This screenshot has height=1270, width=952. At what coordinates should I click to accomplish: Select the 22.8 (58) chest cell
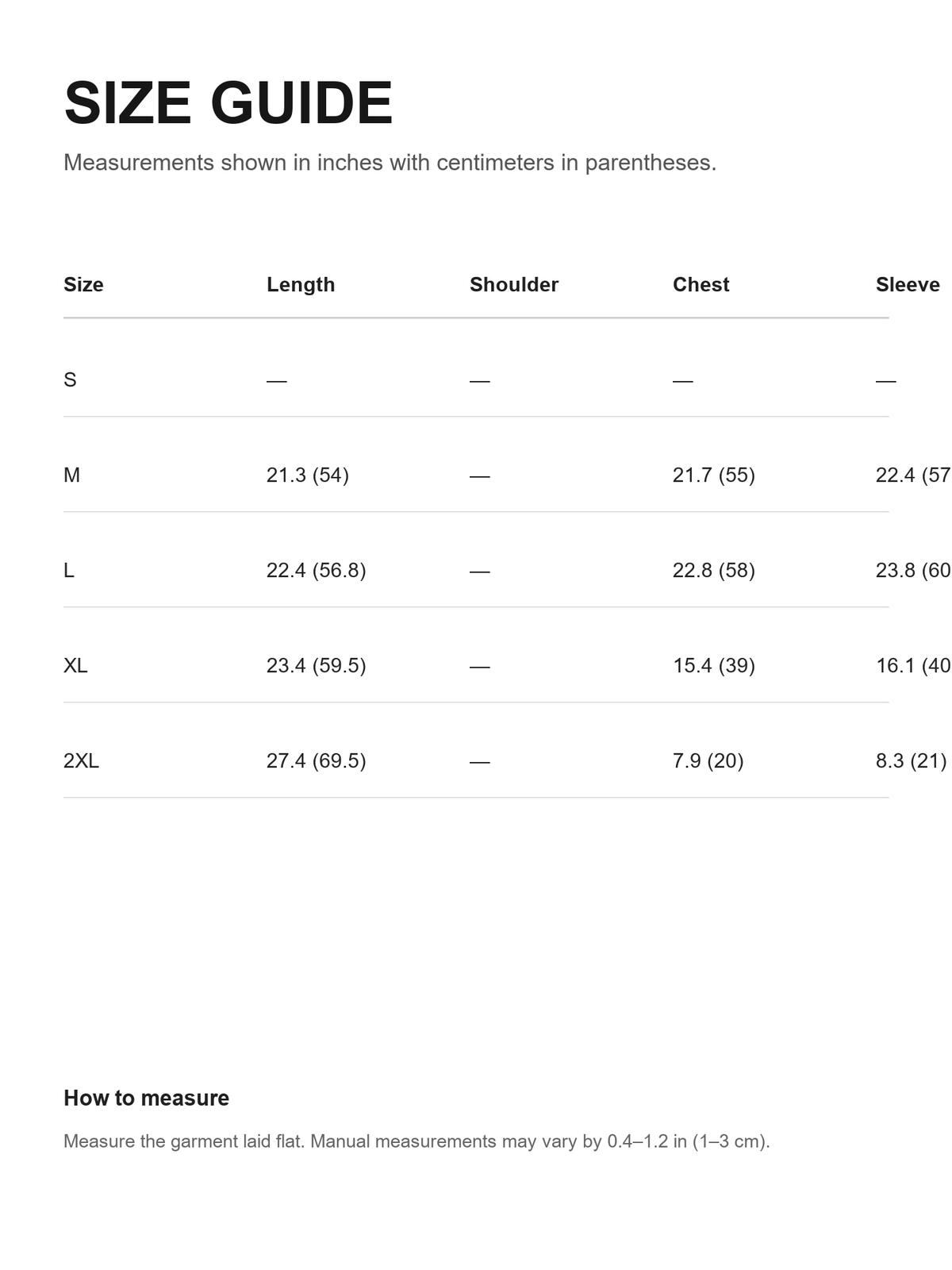(714, 570)
